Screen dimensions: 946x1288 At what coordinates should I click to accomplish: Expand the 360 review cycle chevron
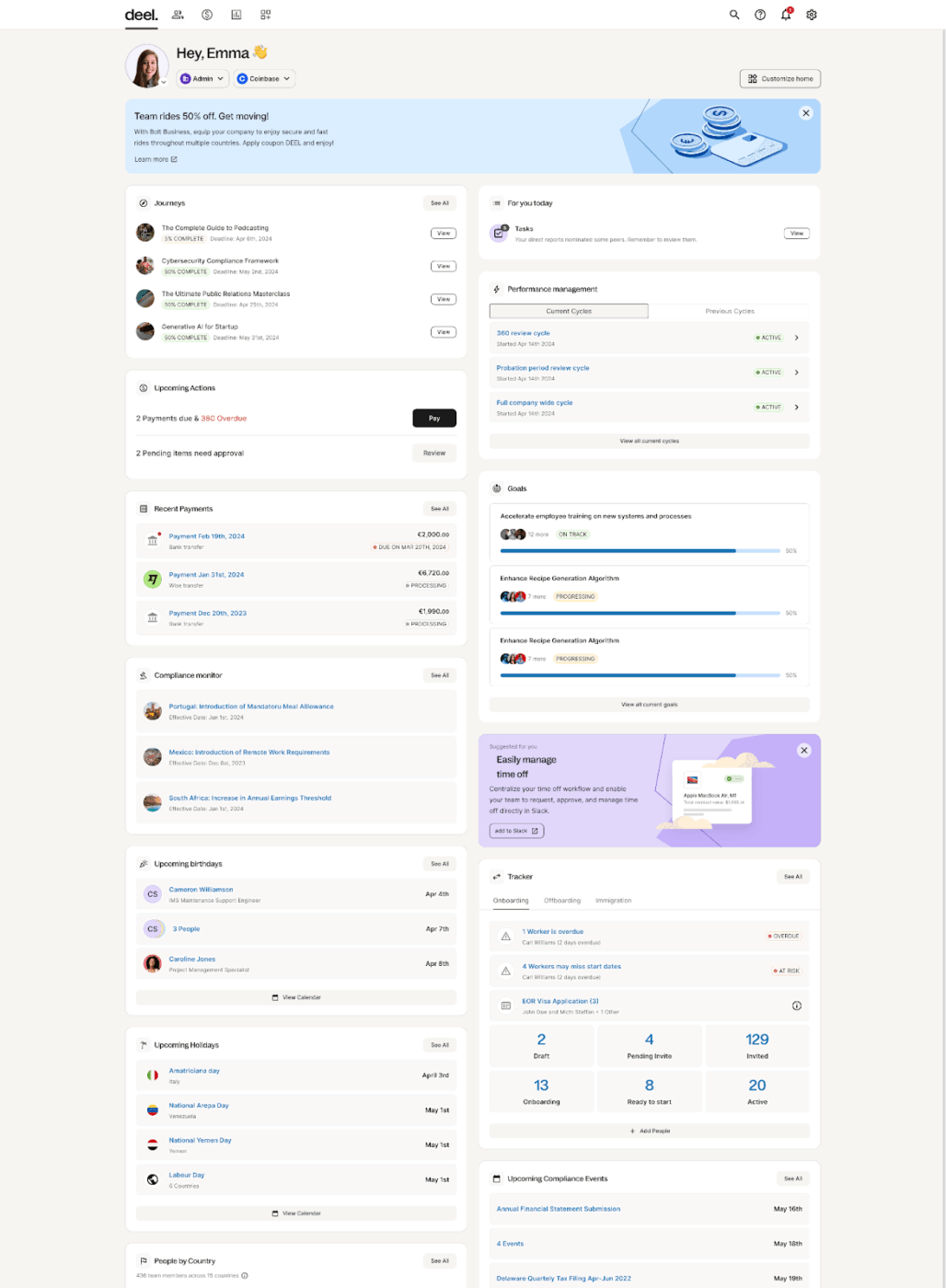click(x=797, y=338)
